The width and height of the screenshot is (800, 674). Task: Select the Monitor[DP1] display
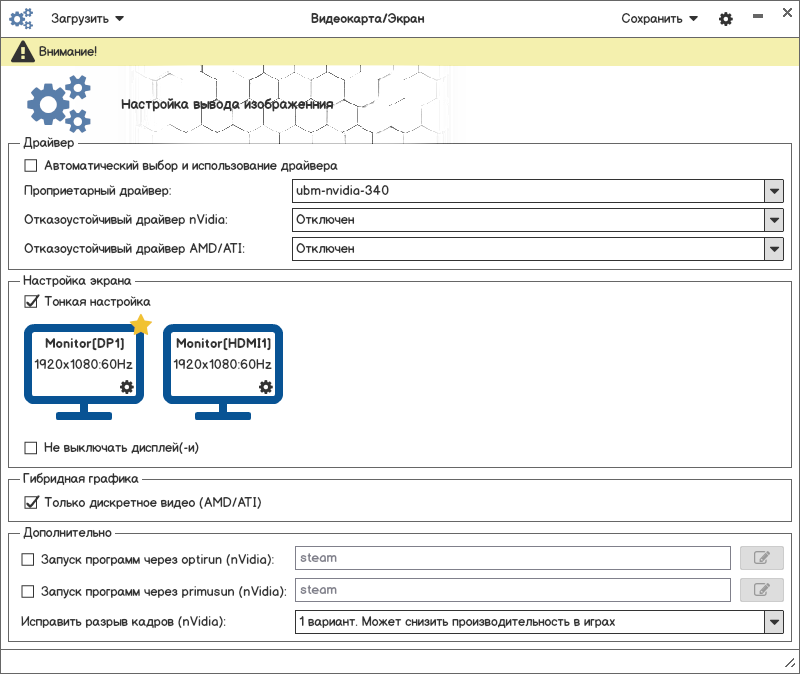click(x=84, y=372)
